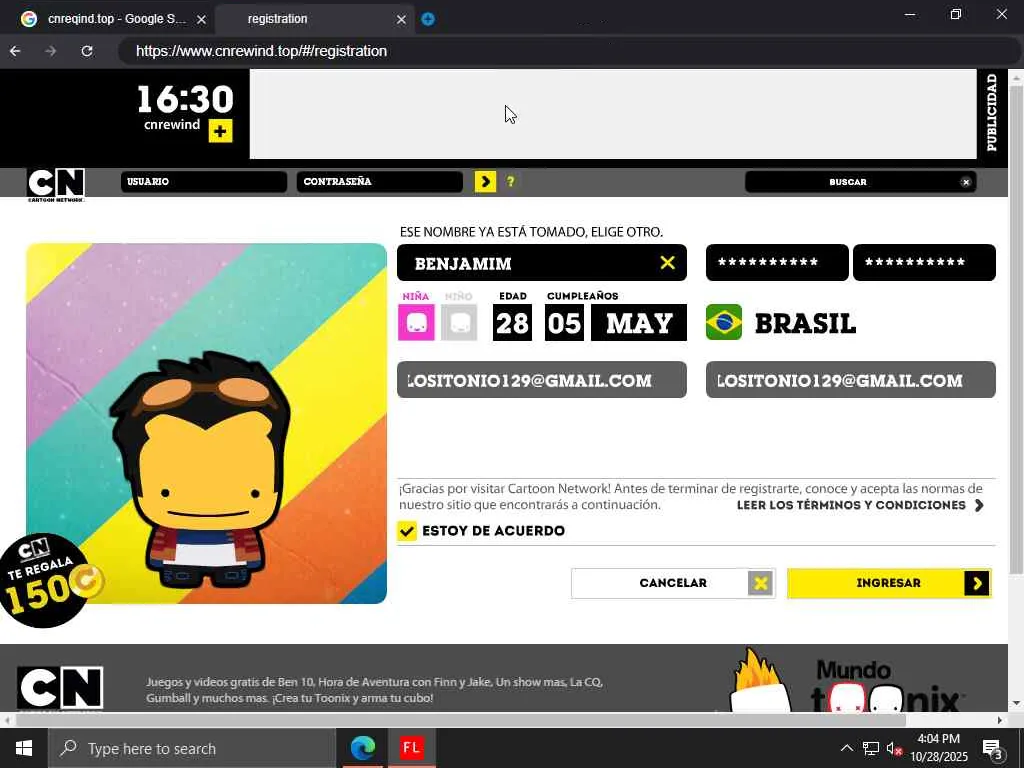Select the NIÑA gender option

(416, 322)
